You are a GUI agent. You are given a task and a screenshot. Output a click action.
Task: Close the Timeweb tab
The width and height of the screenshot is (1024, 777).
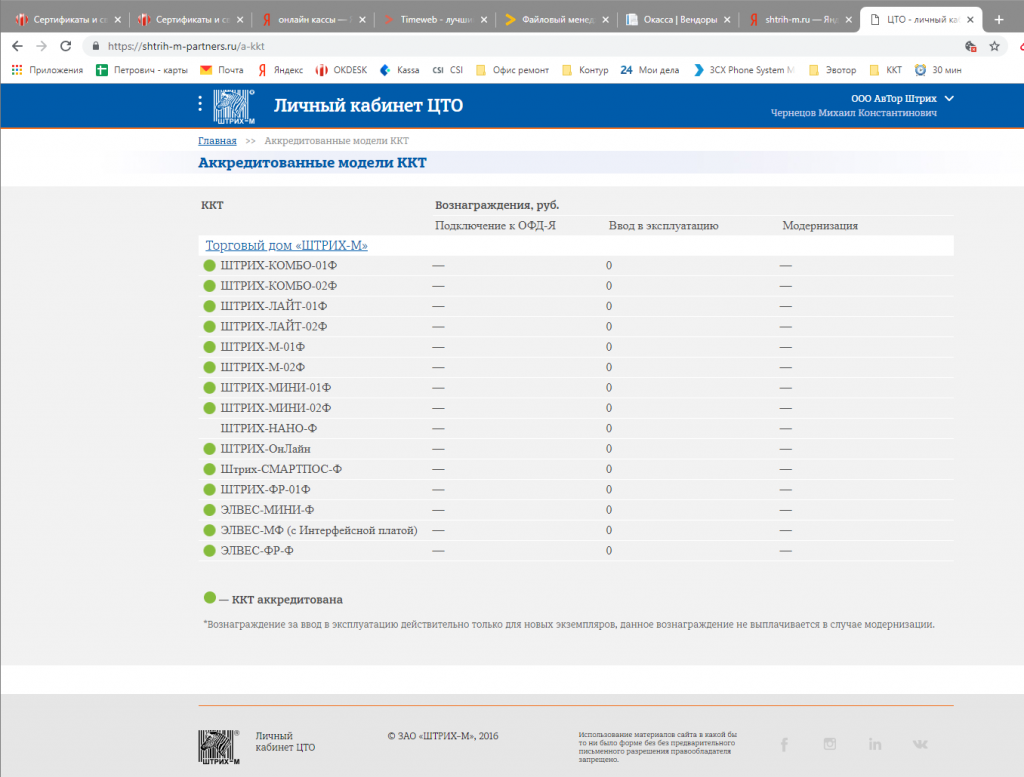point(483,20)
